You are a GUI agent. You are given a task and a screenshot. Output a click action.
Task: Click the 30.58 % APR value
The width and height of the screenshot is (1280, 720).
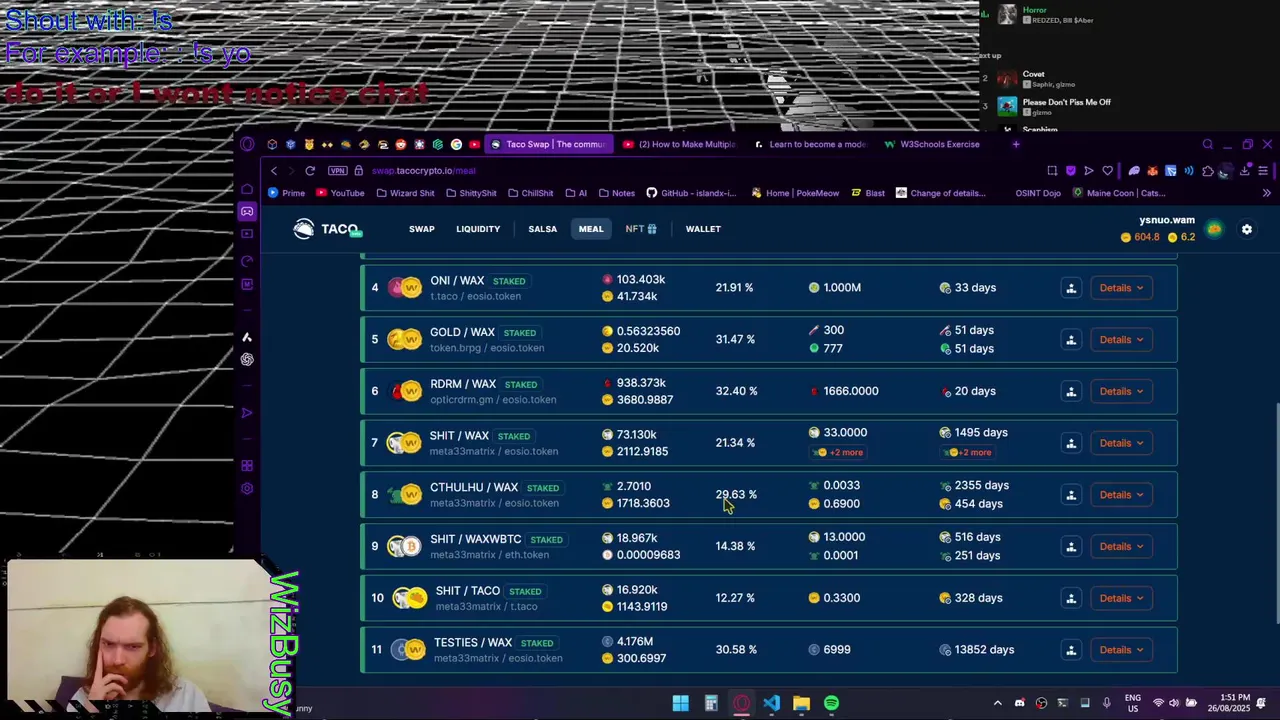pyautogui.click(x=736, y=650)
